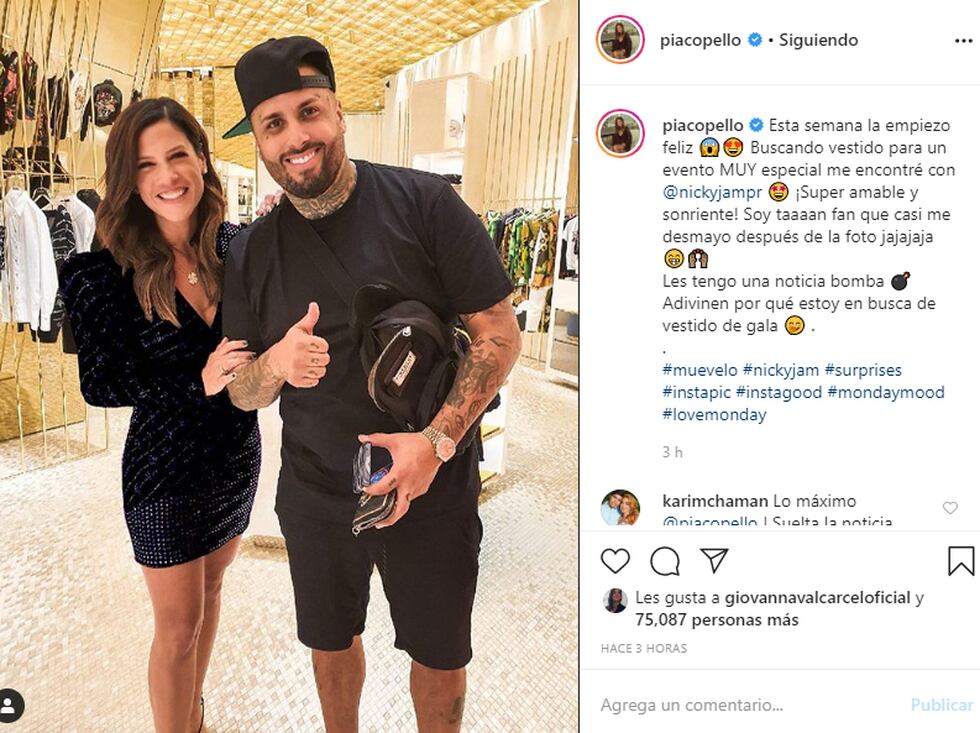980x733 pixels.
Task: Click tagged people icon on photo
Action: (10, 706)
